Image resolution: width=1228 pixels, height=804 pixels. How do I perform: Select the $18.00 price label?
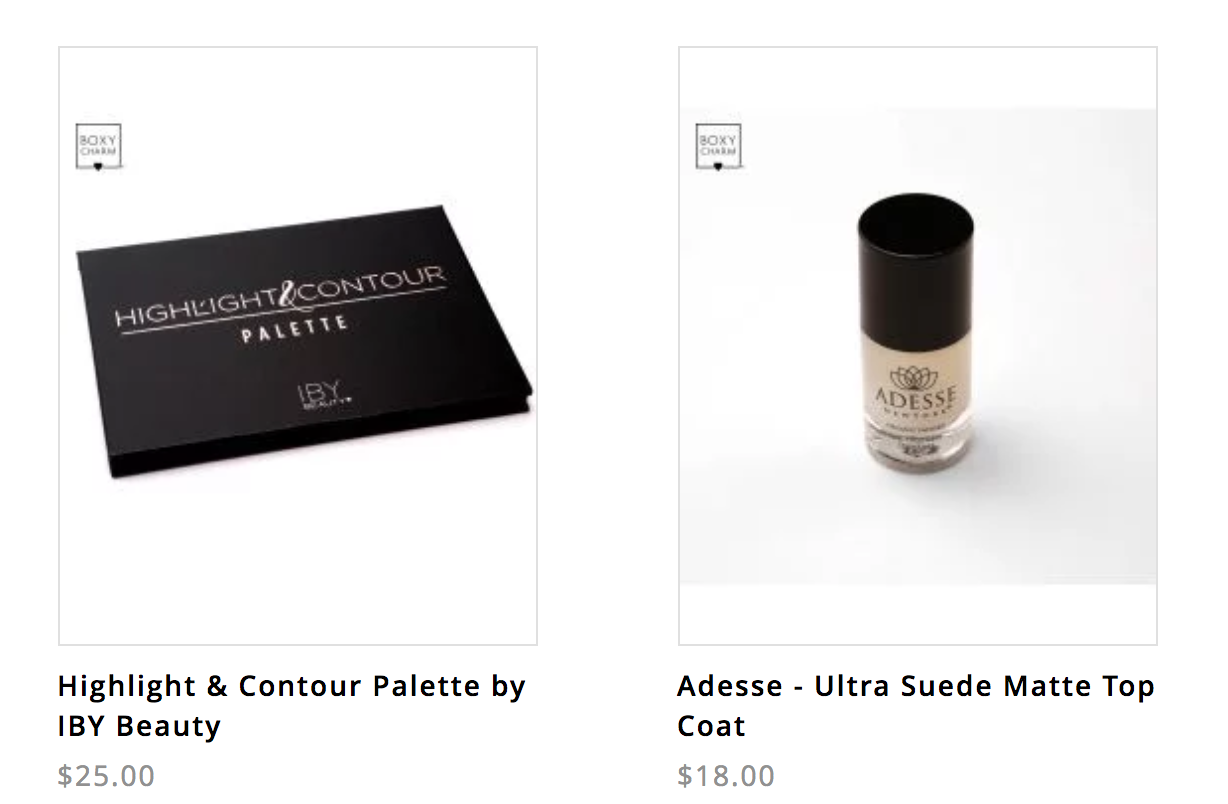pyautogui.click(x=726, y=776)
